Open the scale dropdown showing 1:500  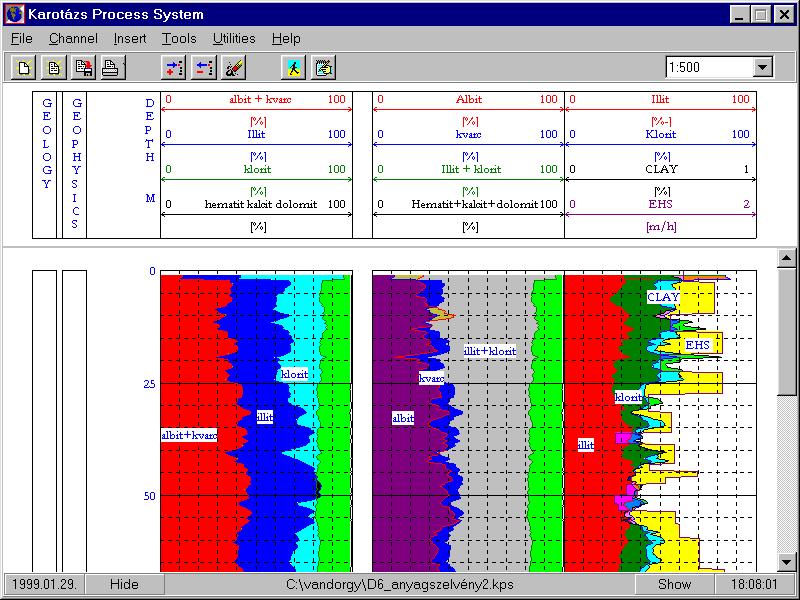(762, 67)
